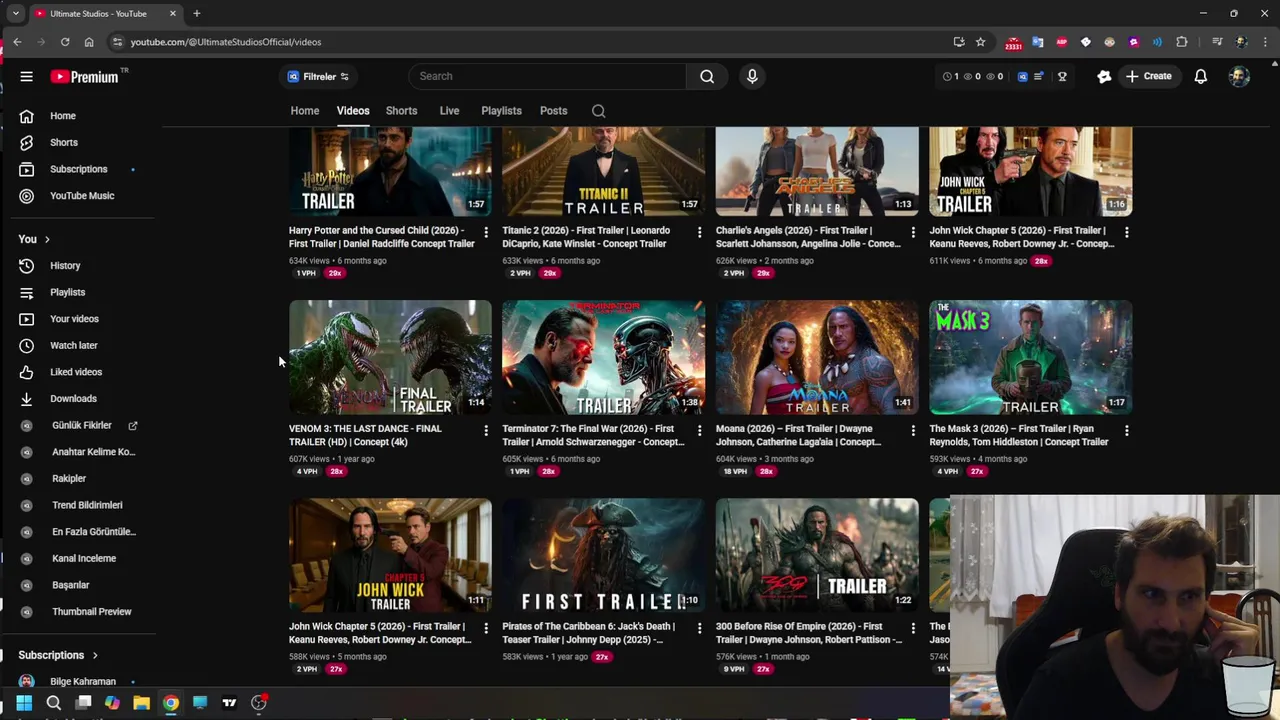Switch to the Posts channel tab
Viewport: 1280px width, 720px height.
point(553,111)
